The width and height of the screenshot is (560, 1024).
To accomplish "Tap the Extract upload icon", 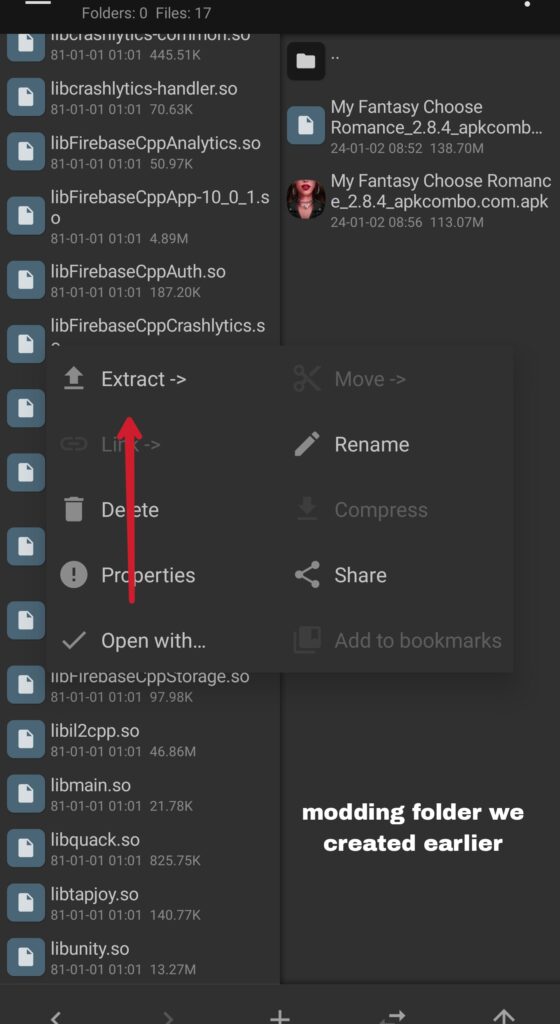I will click(74, 379).
